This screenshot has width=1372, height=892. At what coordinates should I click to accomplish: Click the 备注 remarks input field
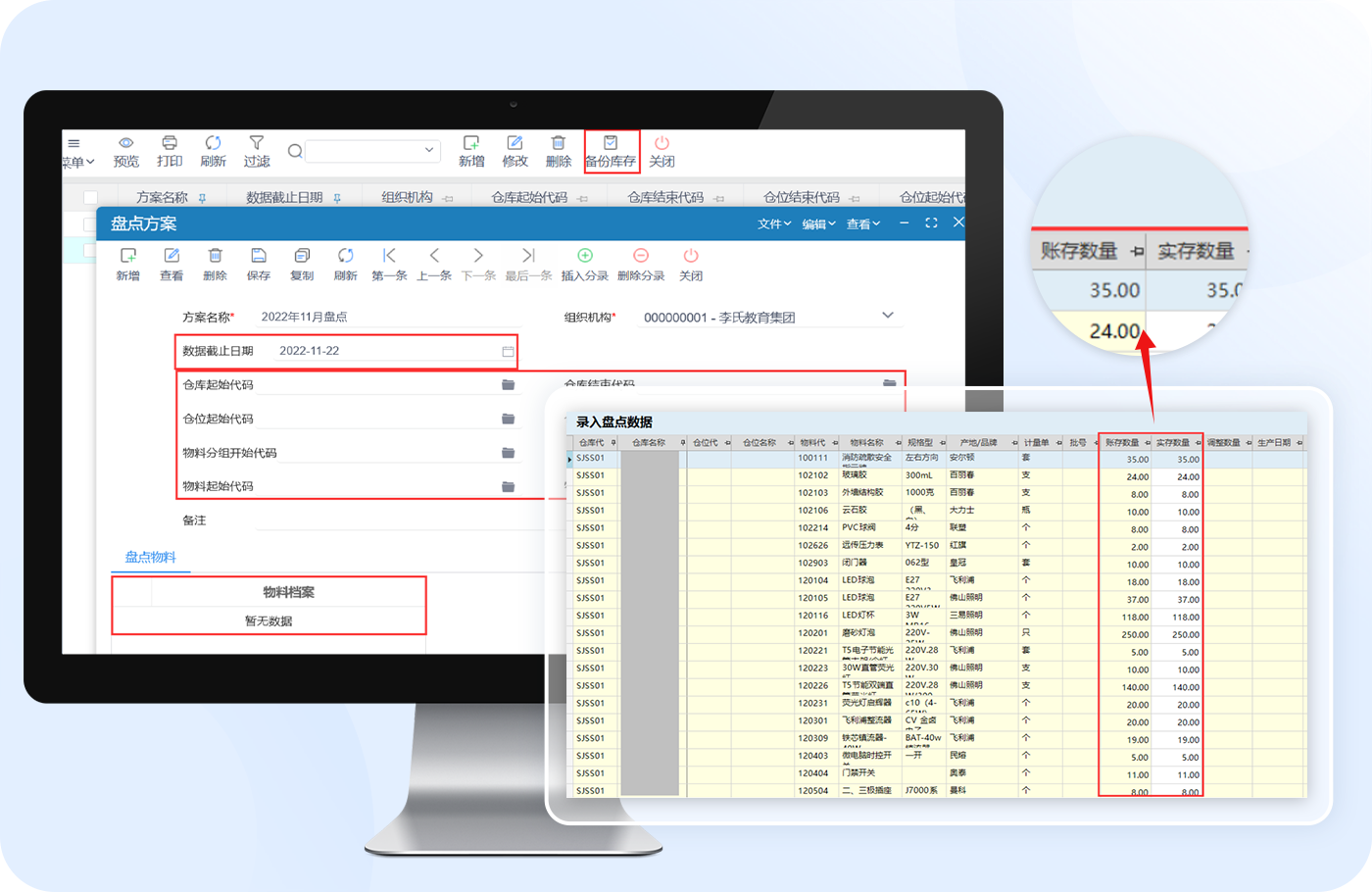pyautogui.click(x=402, y=520)
